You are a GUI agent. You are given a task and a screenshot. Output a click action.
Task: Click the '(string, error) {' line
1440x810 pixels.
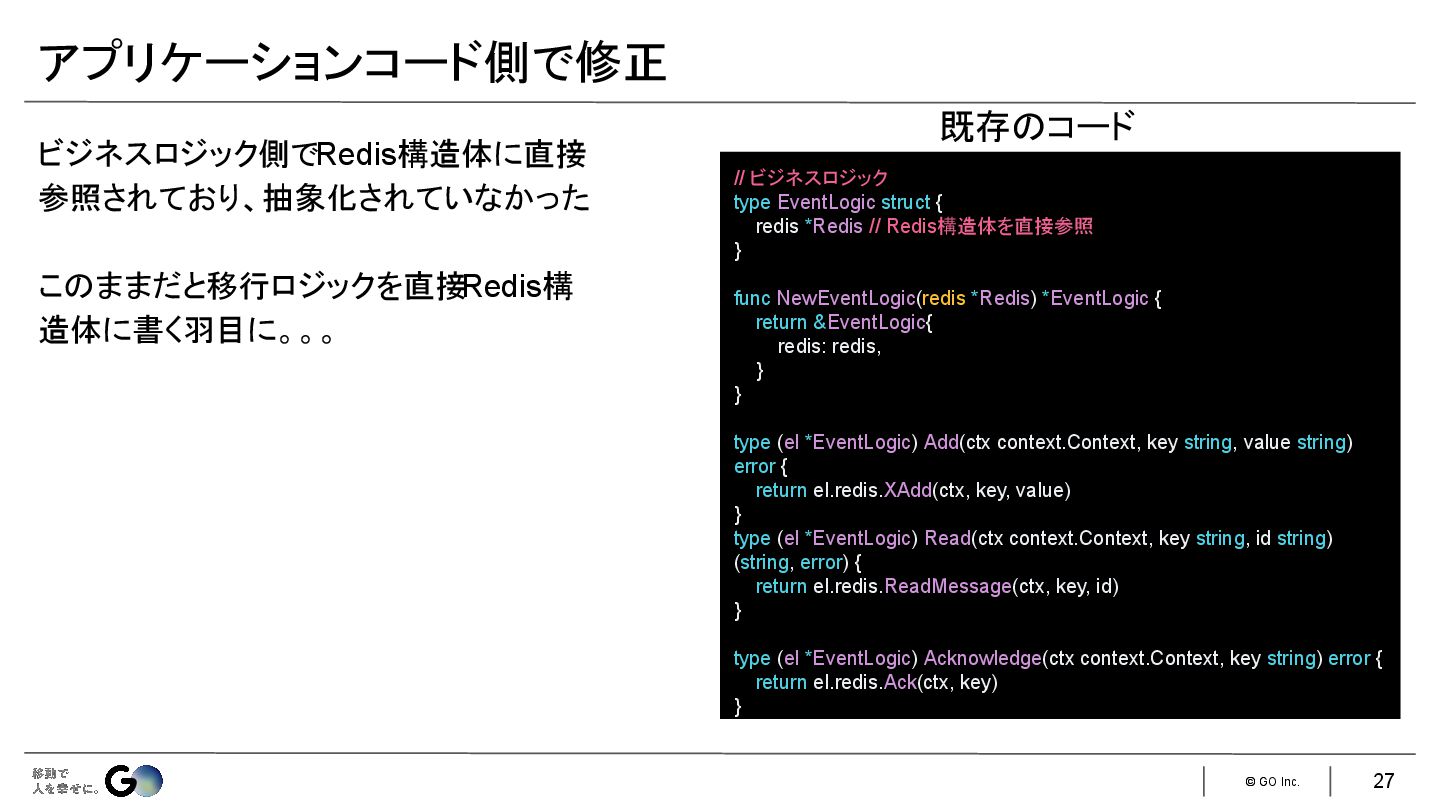tap(797, 562)
